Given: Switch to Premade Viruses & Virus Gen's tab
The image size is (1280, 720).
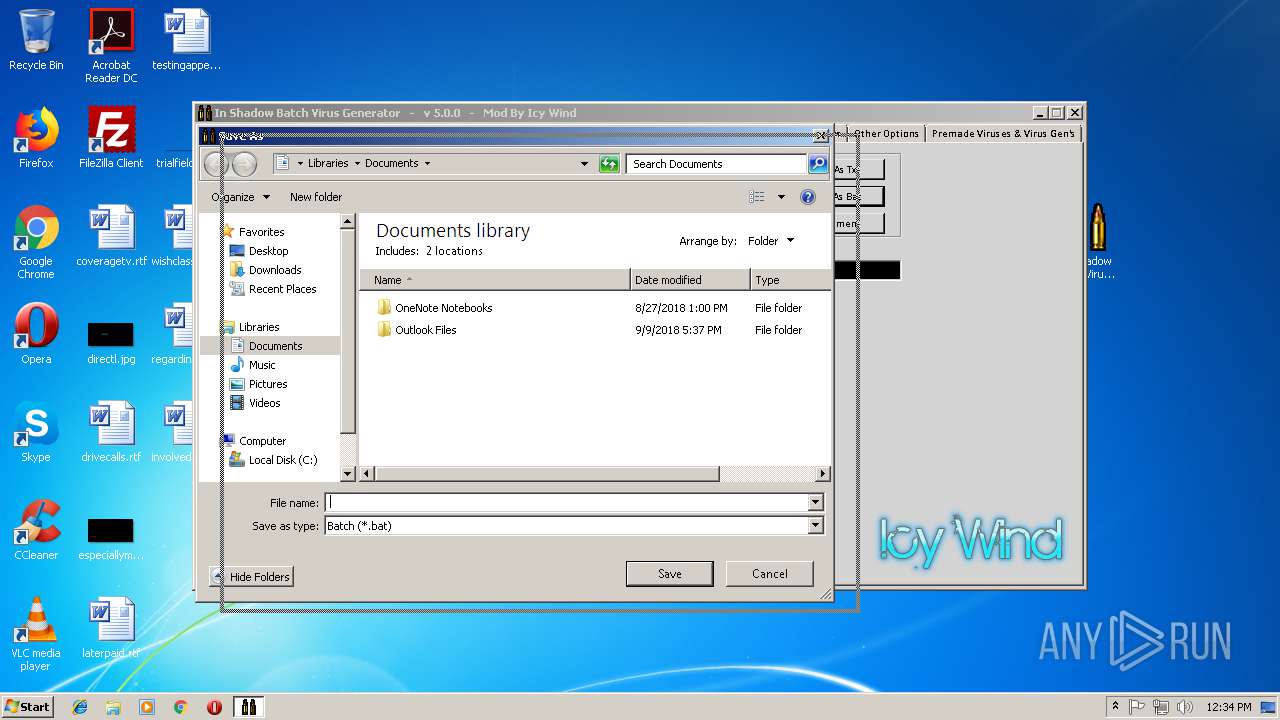Looking at the screenshot, I should click(x=1003, y=134).
